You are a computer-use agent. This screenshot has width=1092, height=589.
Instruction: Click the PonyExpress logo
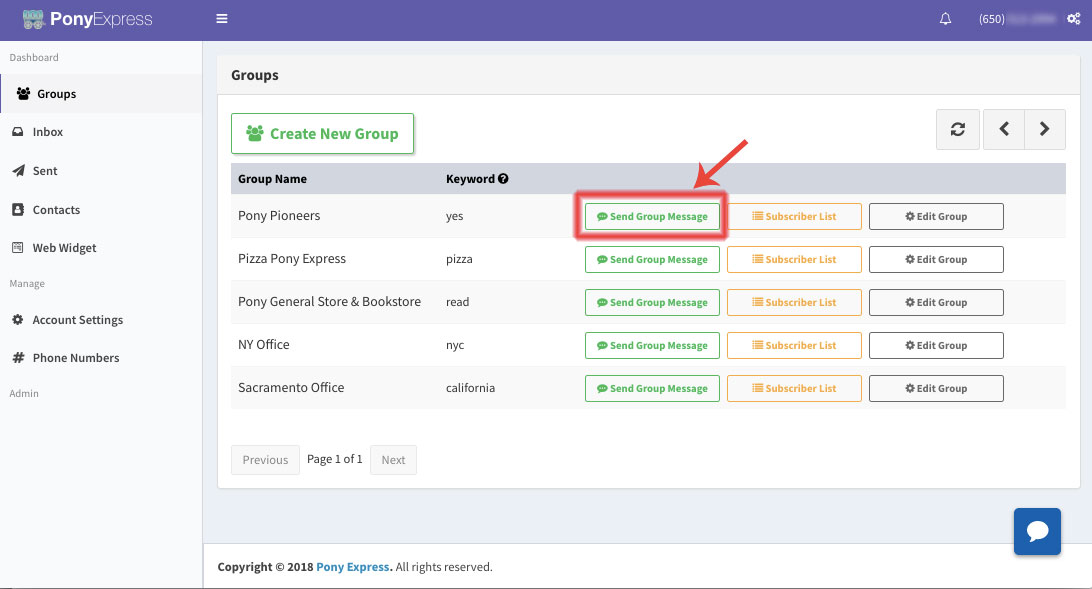[87, 19]
